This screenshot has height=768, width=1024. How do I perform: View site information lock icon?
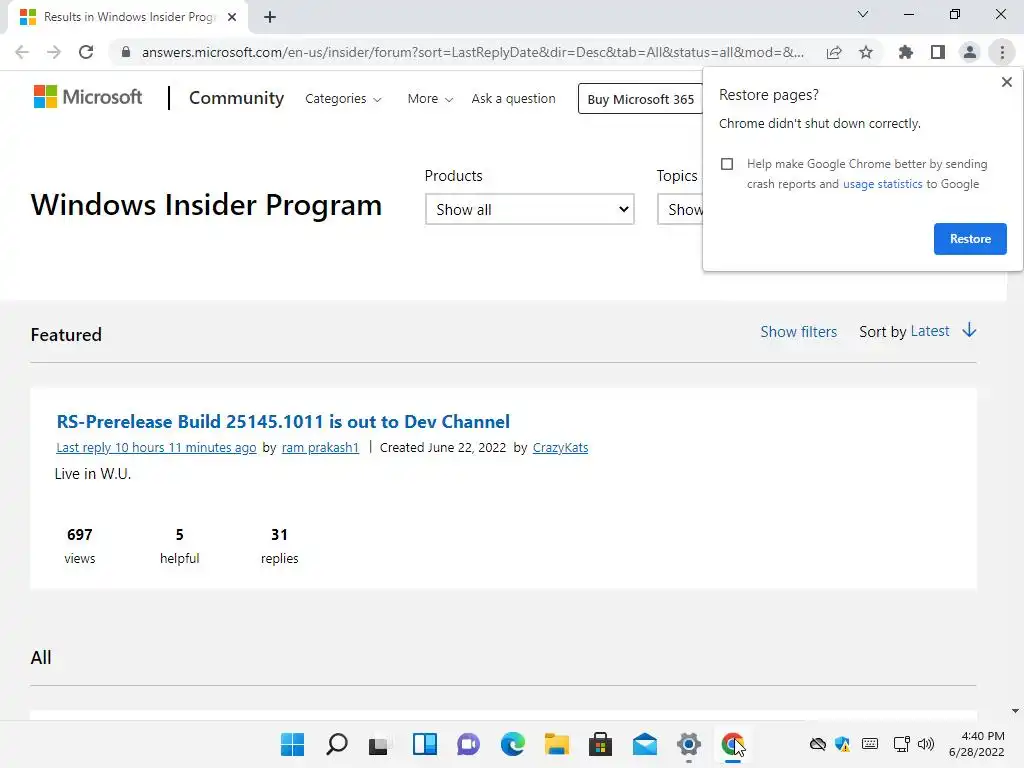tap(126, 52)
